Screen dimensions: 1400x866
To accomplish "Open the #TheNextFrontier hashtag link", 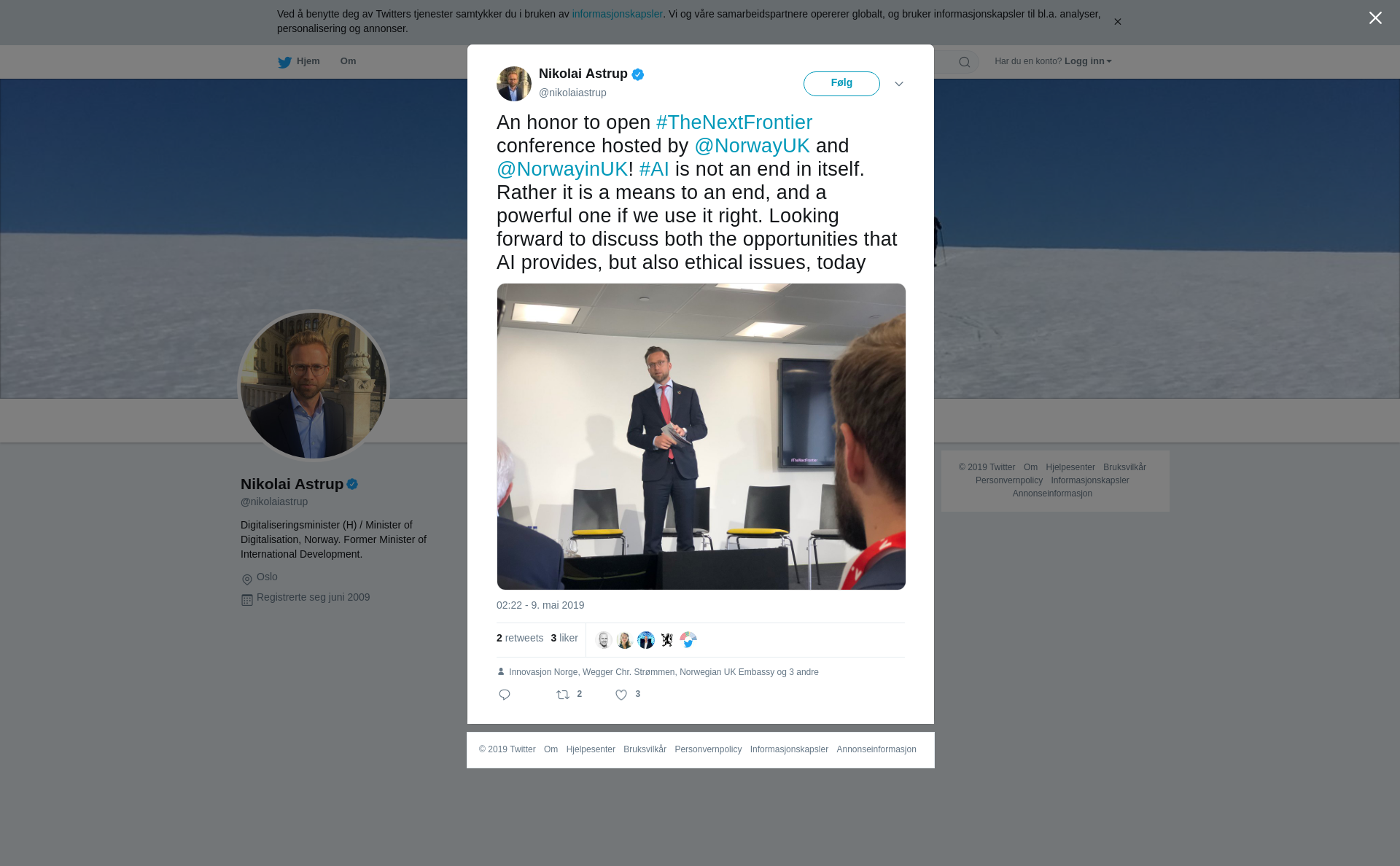I will (734, 122).
